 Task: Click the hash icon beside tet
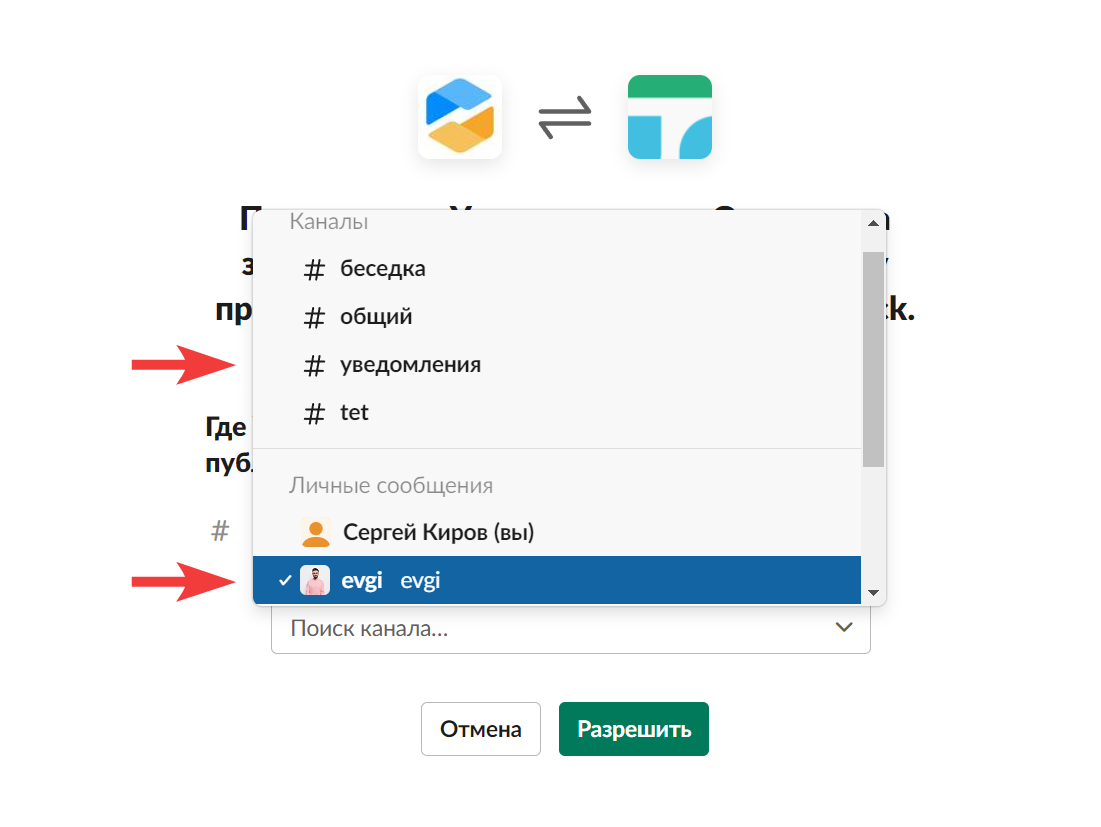pos(314,414)
